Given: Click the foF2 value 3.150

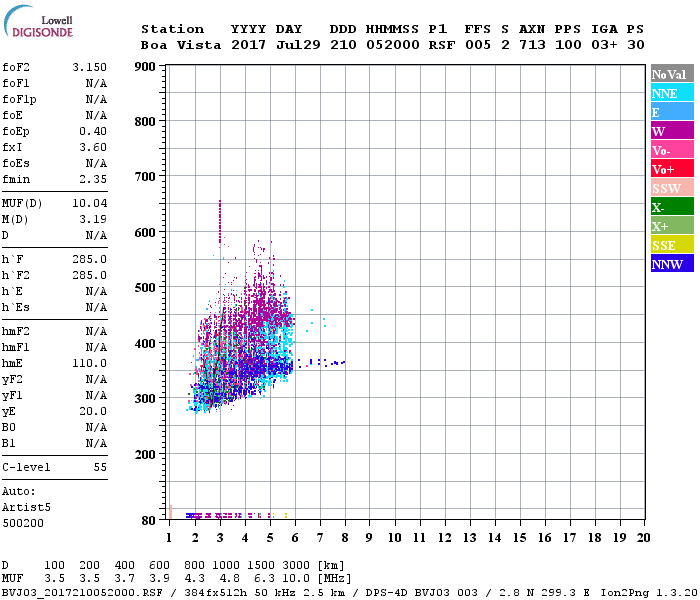Looking at the screenshot, I should coord(89,67).
